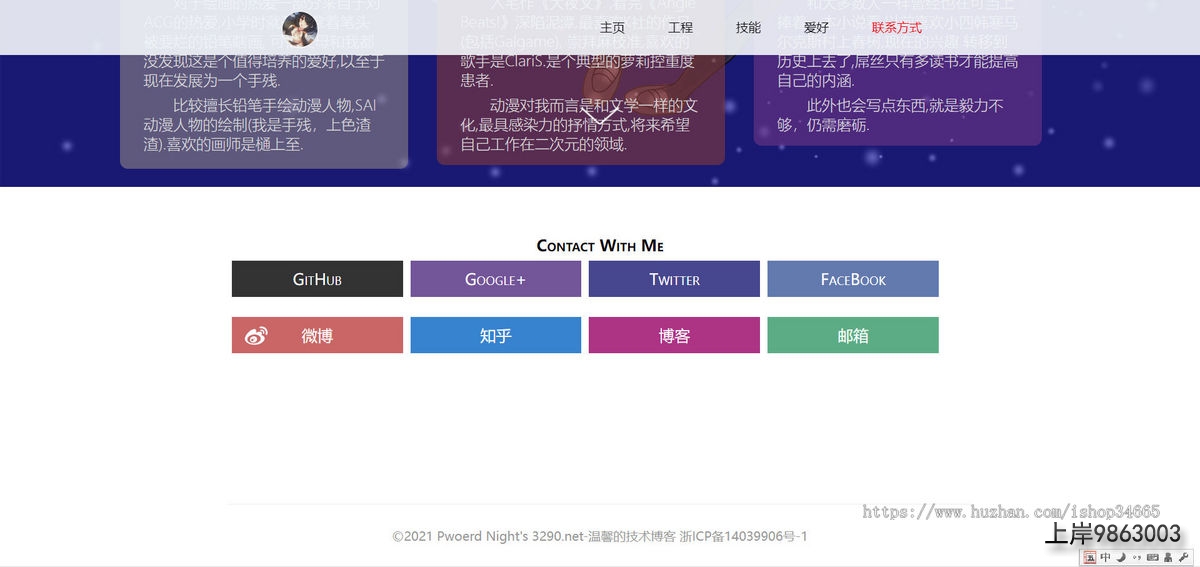1200x567 pixels.
Task: Click the green 邮箱 button
Action: pos(853,336)
